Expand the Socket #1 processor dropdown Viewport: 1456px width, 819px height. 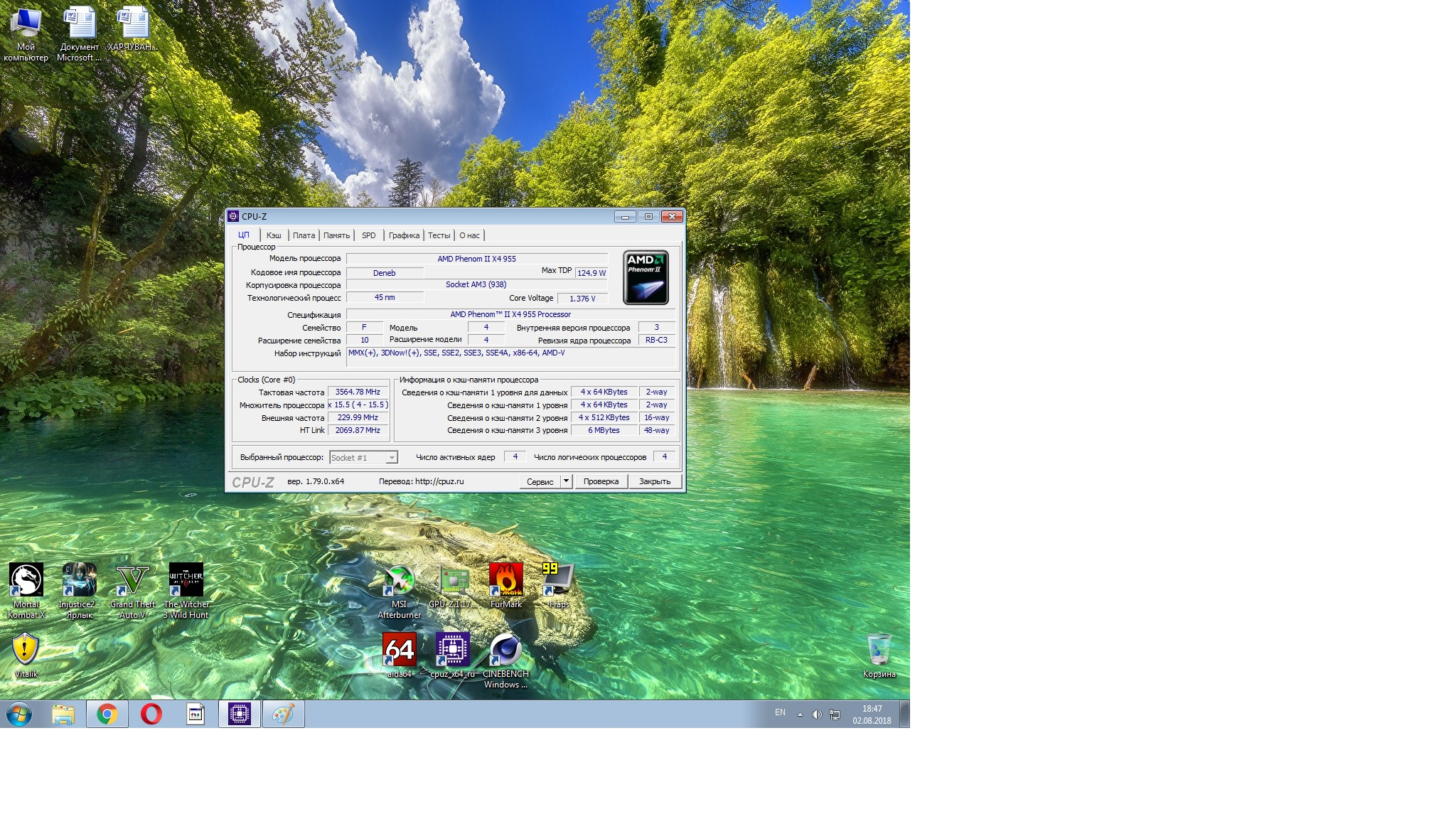[x=391, y=458]
